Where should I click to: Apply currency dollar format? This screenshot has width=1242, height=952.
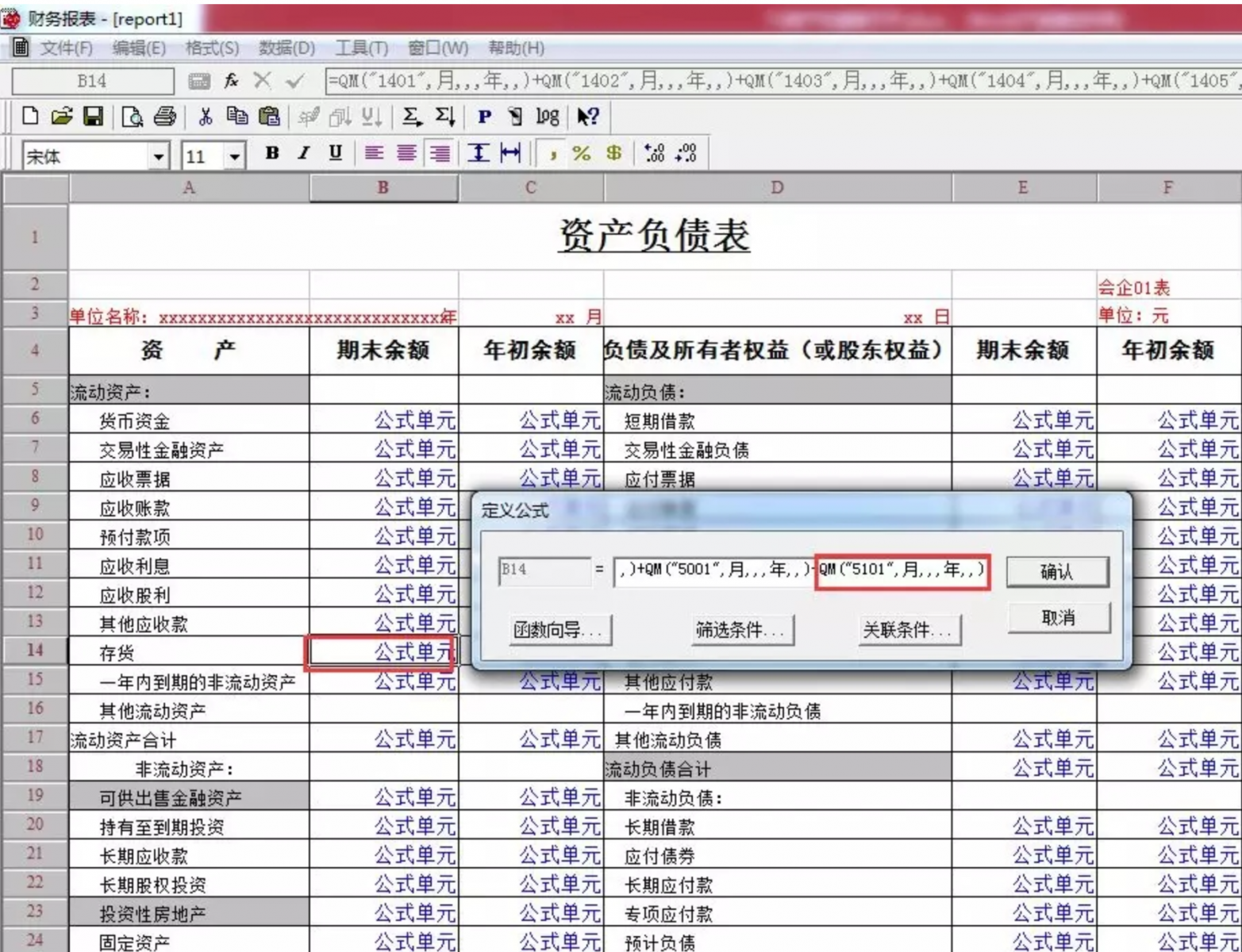(613, 153)
